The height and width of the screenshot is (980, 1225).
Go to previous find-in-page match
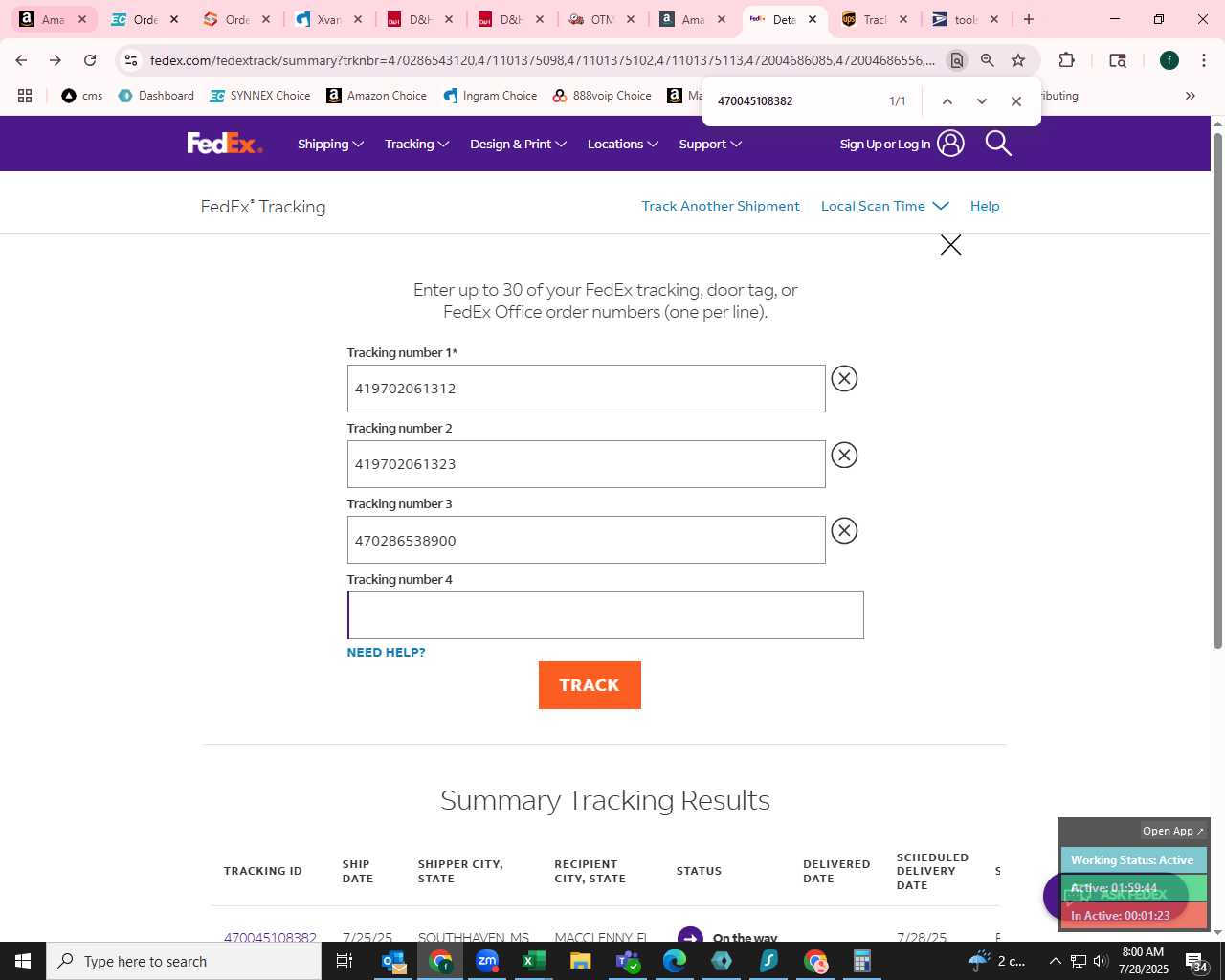pyautogui.click(x=947, y=101)
